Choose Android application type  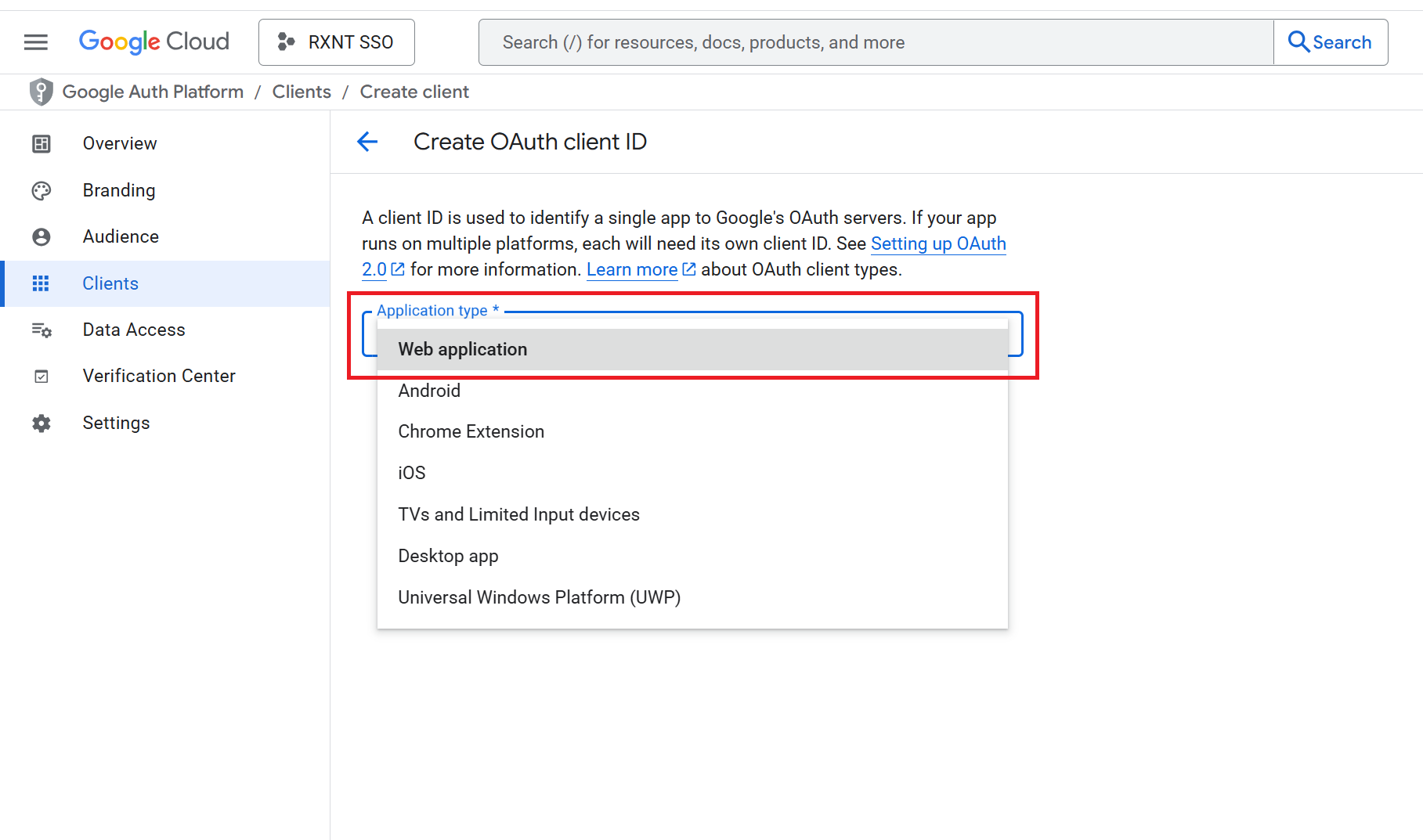pos(429,391)
